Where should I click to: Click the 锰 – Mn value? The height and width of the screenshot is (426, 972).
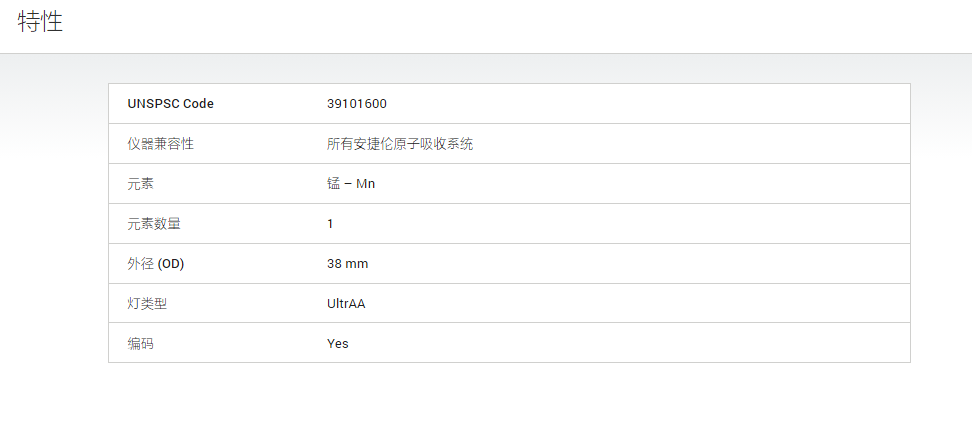[351, 184]
